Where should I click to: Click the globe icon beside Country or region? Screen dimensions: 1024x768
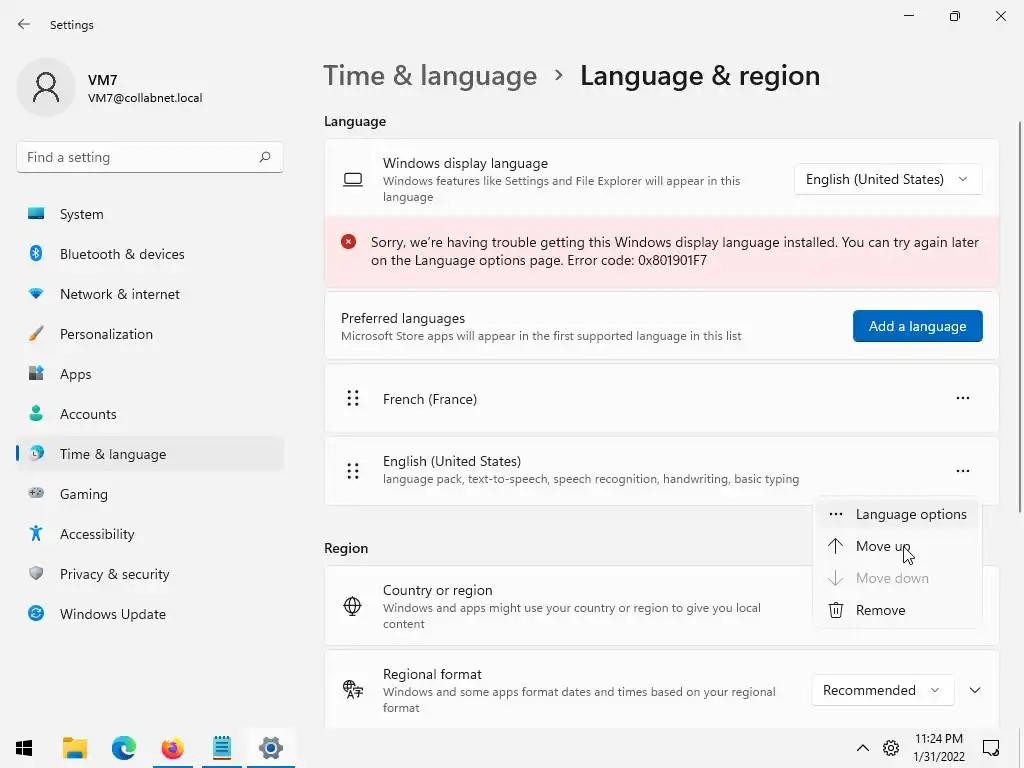click(353, 606)
